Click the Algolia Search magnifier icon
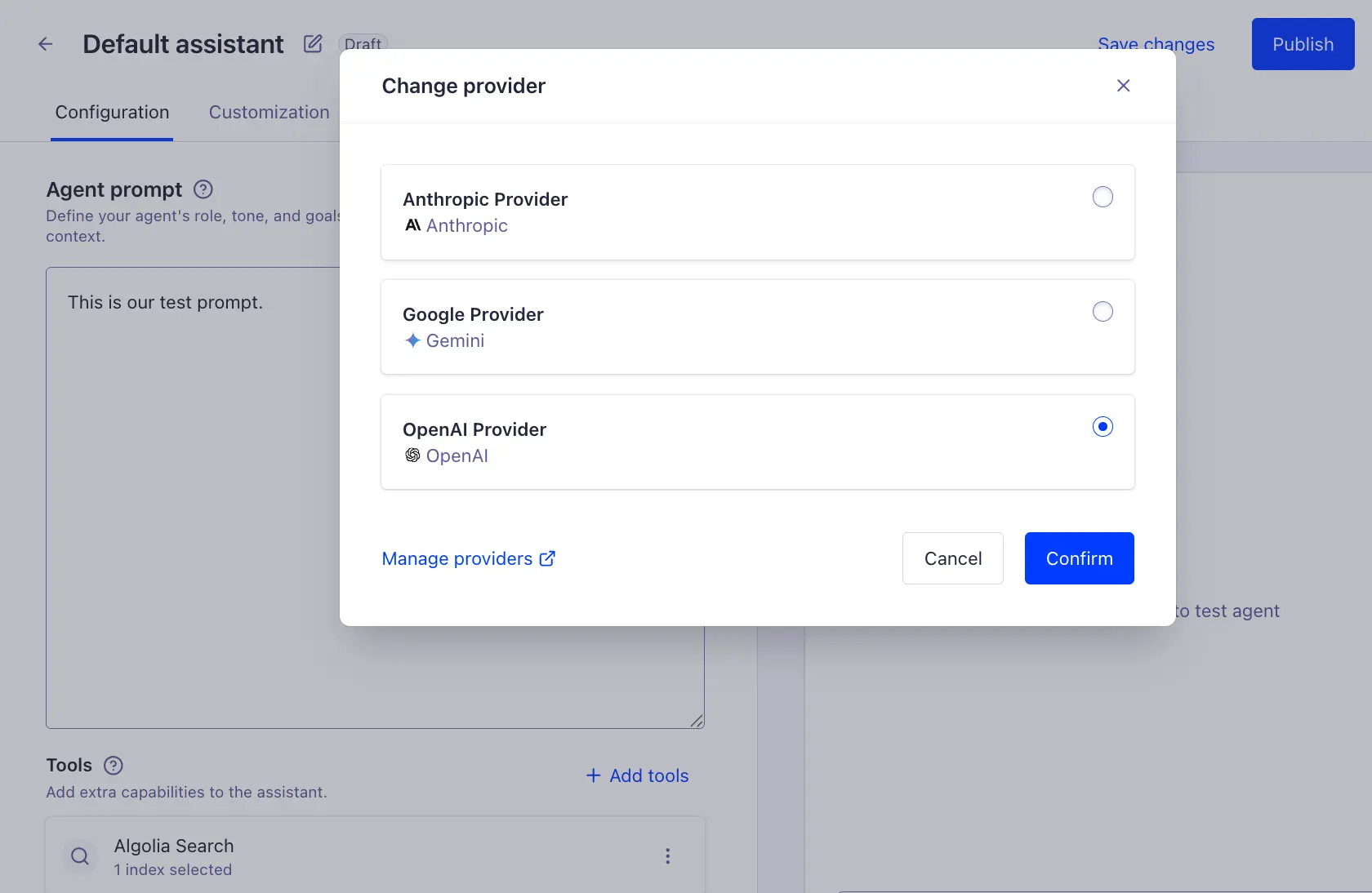The height and width of the screenshot is (893, 1372). pyautogui.click(x=80, y=856)
